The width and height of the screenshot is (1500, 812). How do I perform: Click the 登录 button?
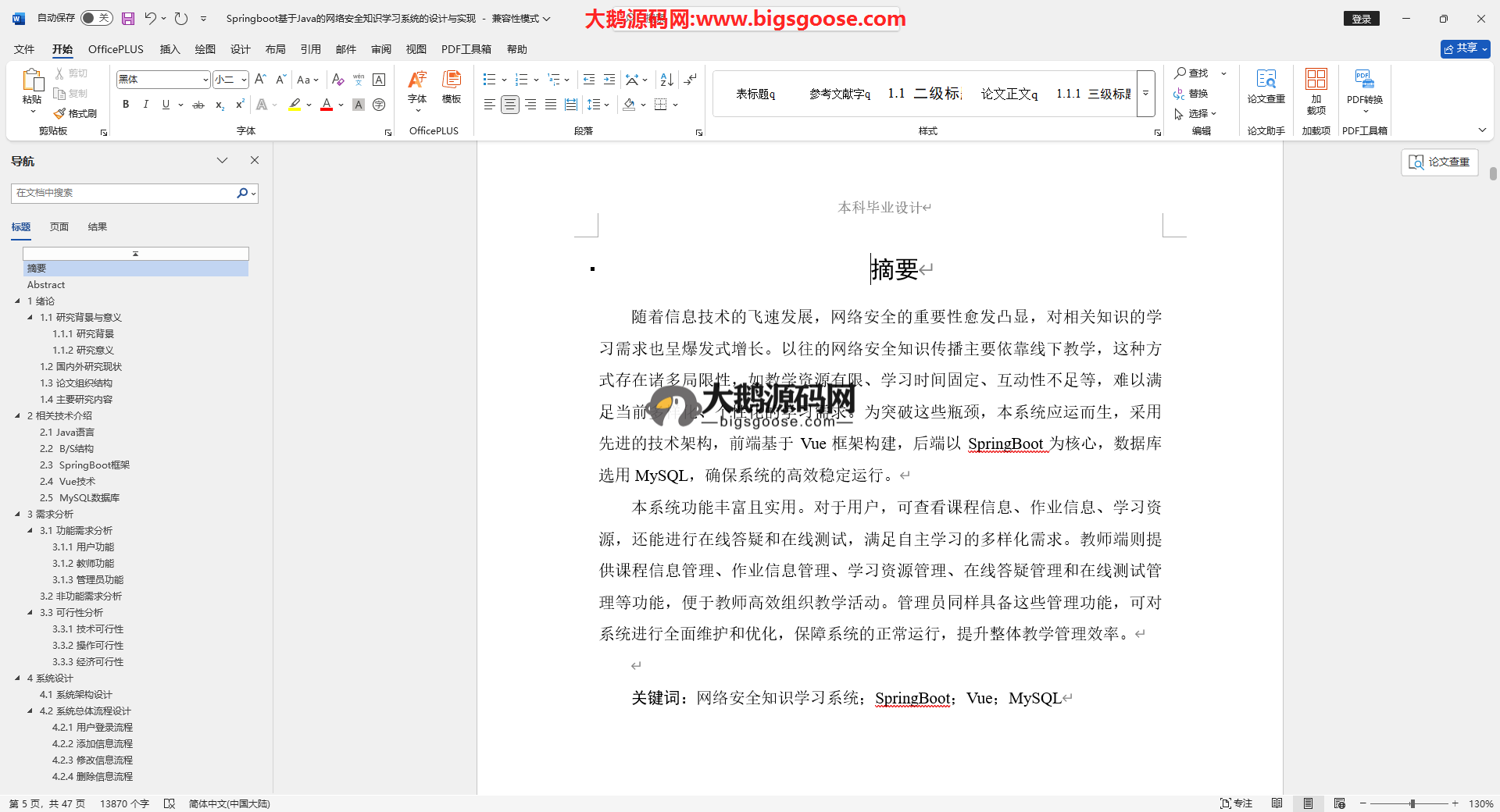(1361, 19)
